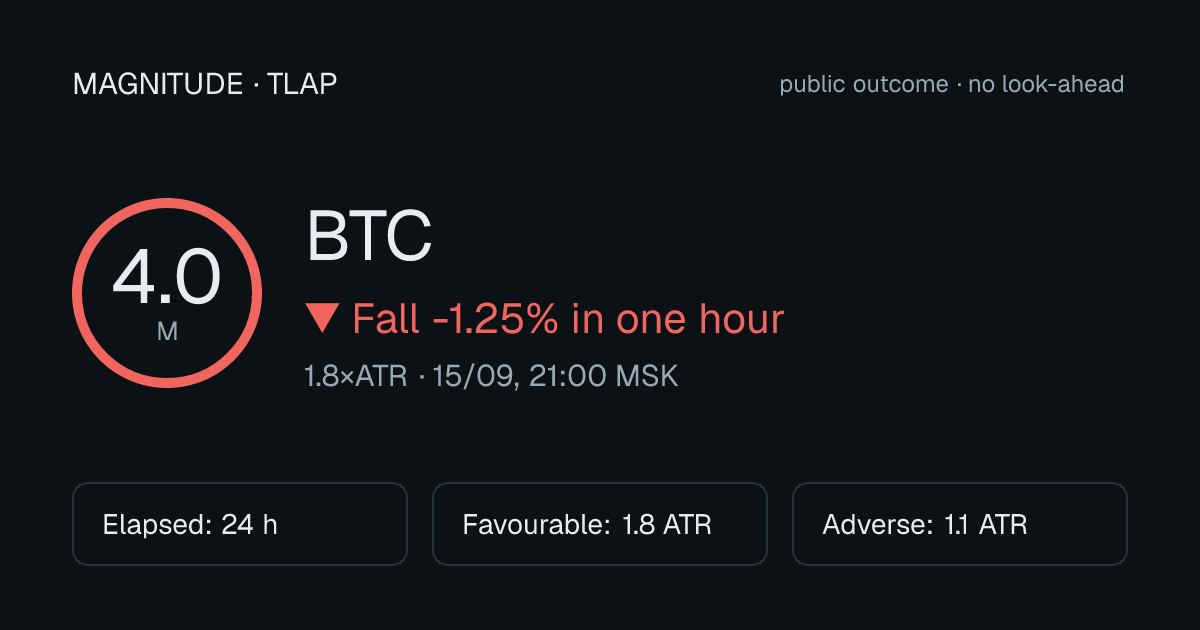Click the MAGNITUDE · TLAP header label
The height and width of the screenshot is (630, 1200).
[205, 85]
